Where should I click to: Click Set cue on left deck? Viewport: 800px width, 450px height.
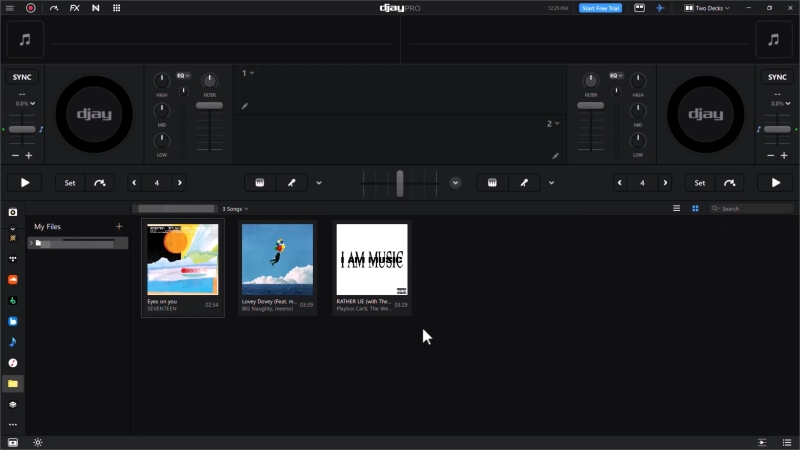click(70, 183)
